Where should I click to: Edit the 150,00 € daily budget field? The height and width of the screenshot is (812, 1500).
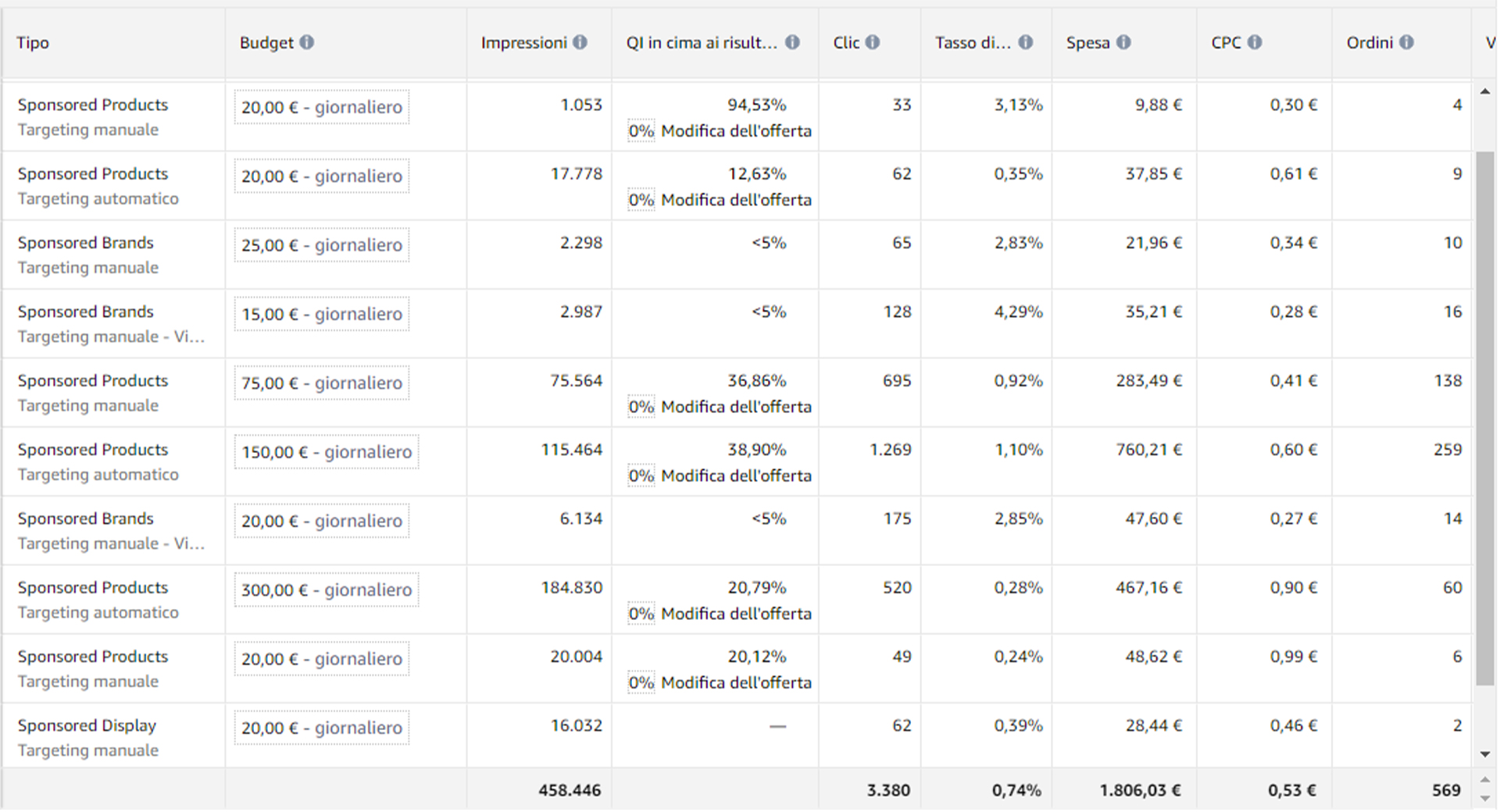[327, 452]
